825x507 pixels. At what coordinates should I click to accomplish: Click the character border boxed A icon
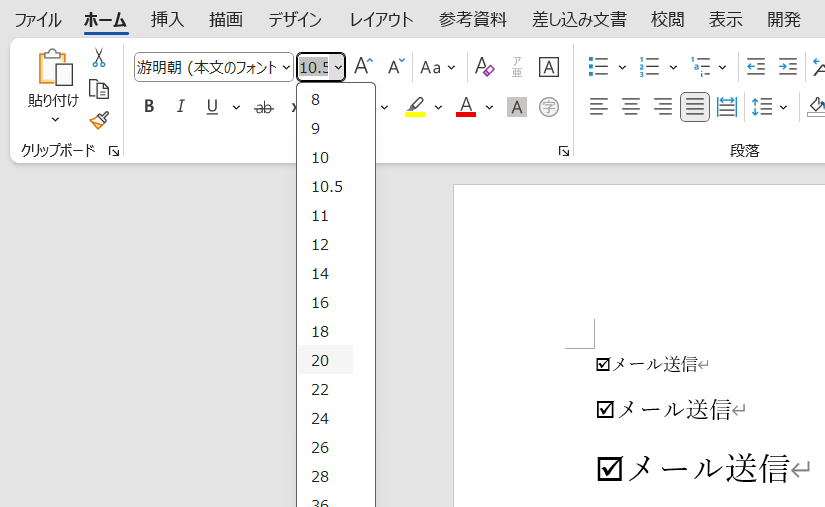point(549,67)
